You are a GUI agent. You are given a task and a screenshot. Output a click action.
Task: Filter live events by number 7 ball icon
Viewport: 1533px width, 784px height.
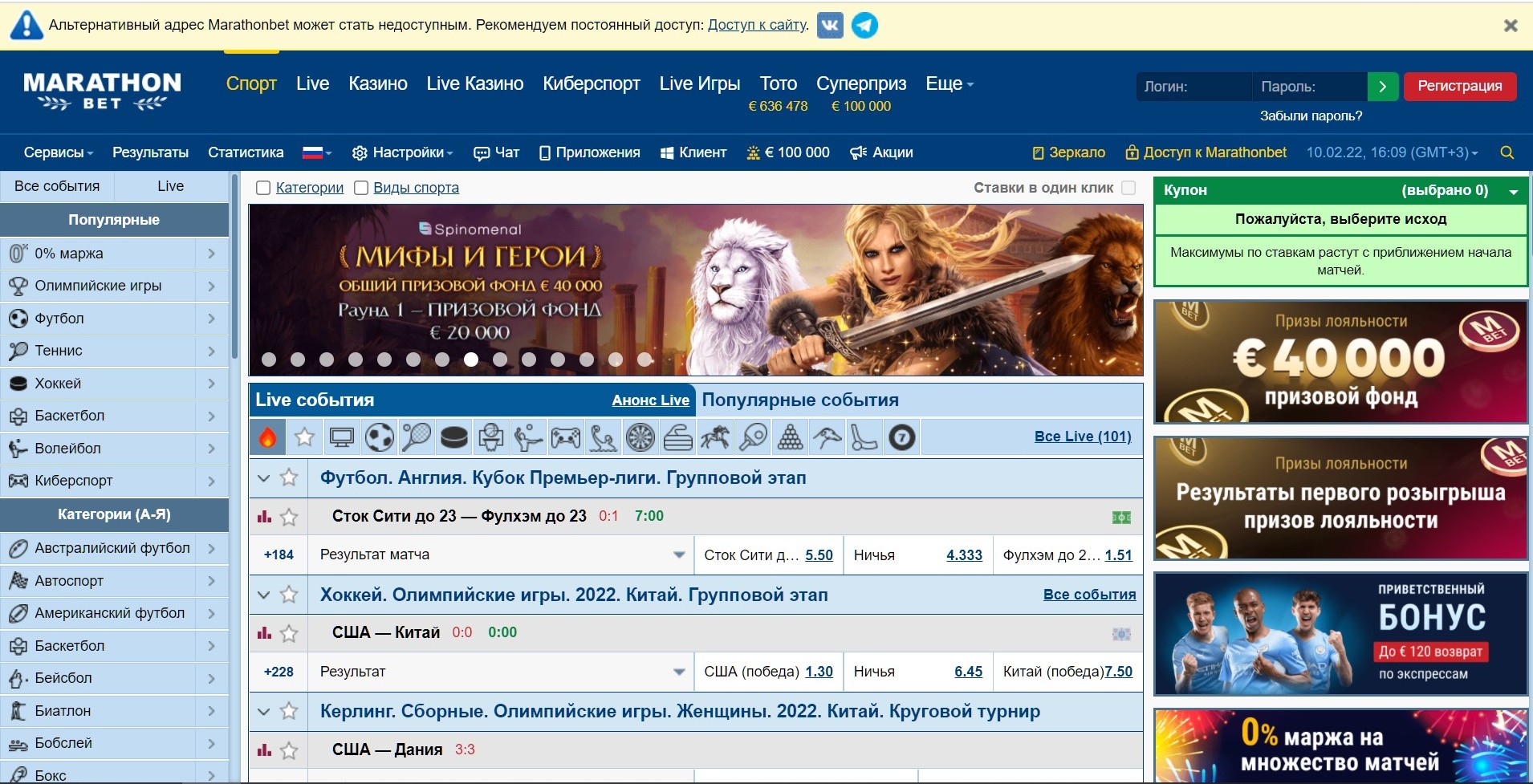pyautogui.click(x=902, y=437)
